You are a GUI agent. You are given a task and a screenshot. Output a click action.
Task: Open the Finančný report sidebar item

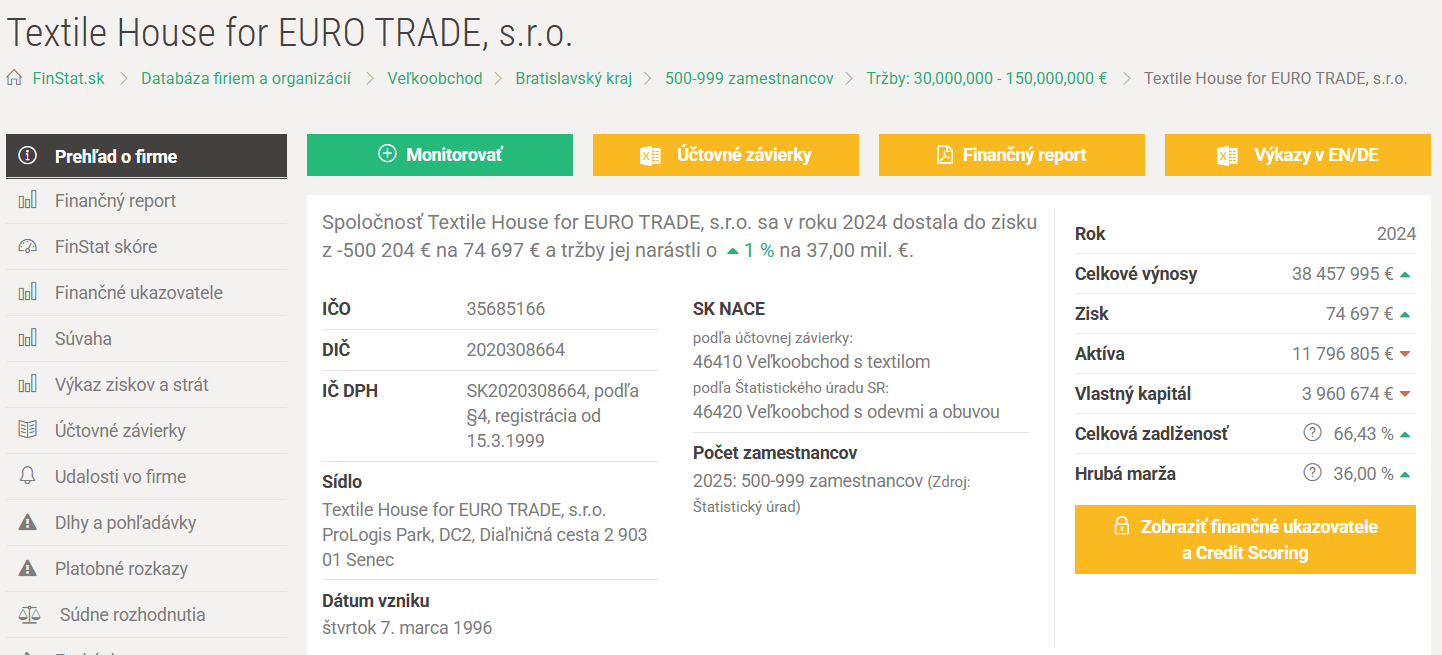pyautogui.click(x=146, y=201)
